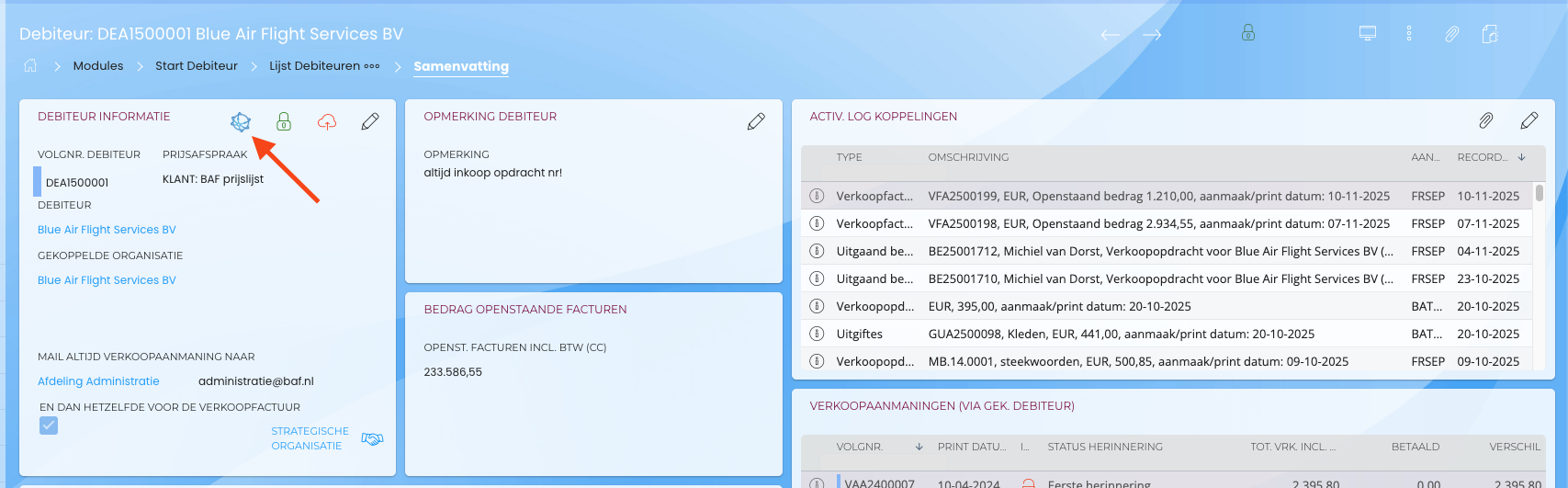Click the Uitgiftes type cell

click(x=859, y=334)
